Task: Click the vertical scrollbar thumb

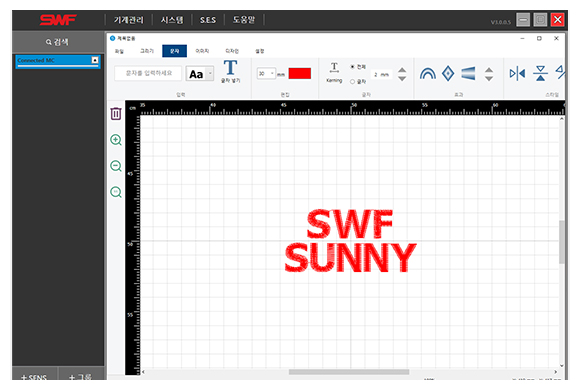Action: tap(562, 242)
